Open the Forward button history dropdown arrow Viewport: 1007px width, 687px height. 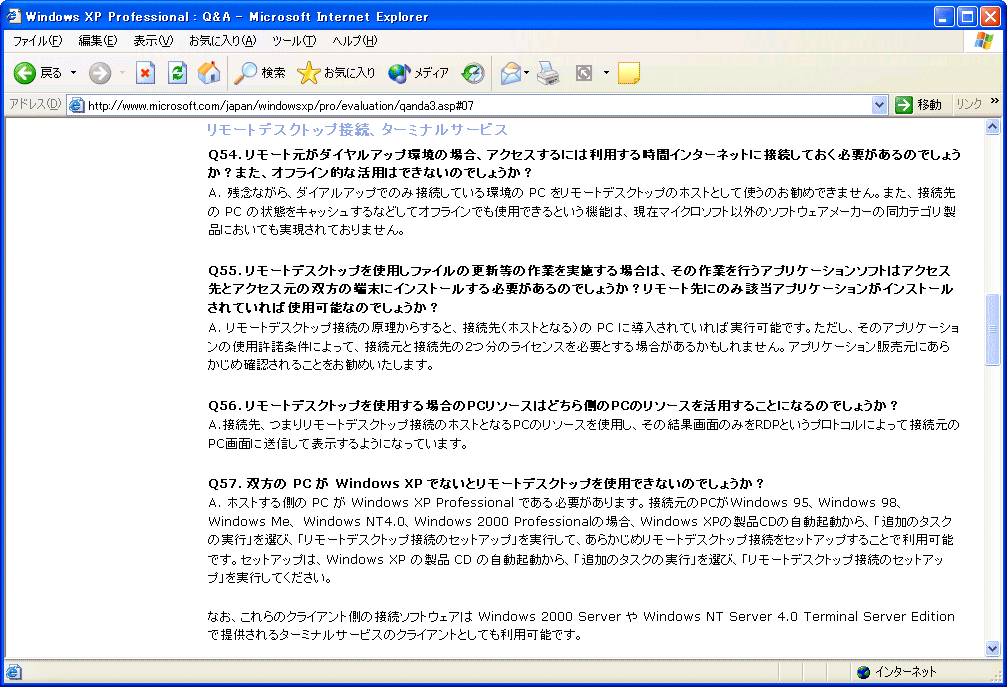[x=122, y=73]
